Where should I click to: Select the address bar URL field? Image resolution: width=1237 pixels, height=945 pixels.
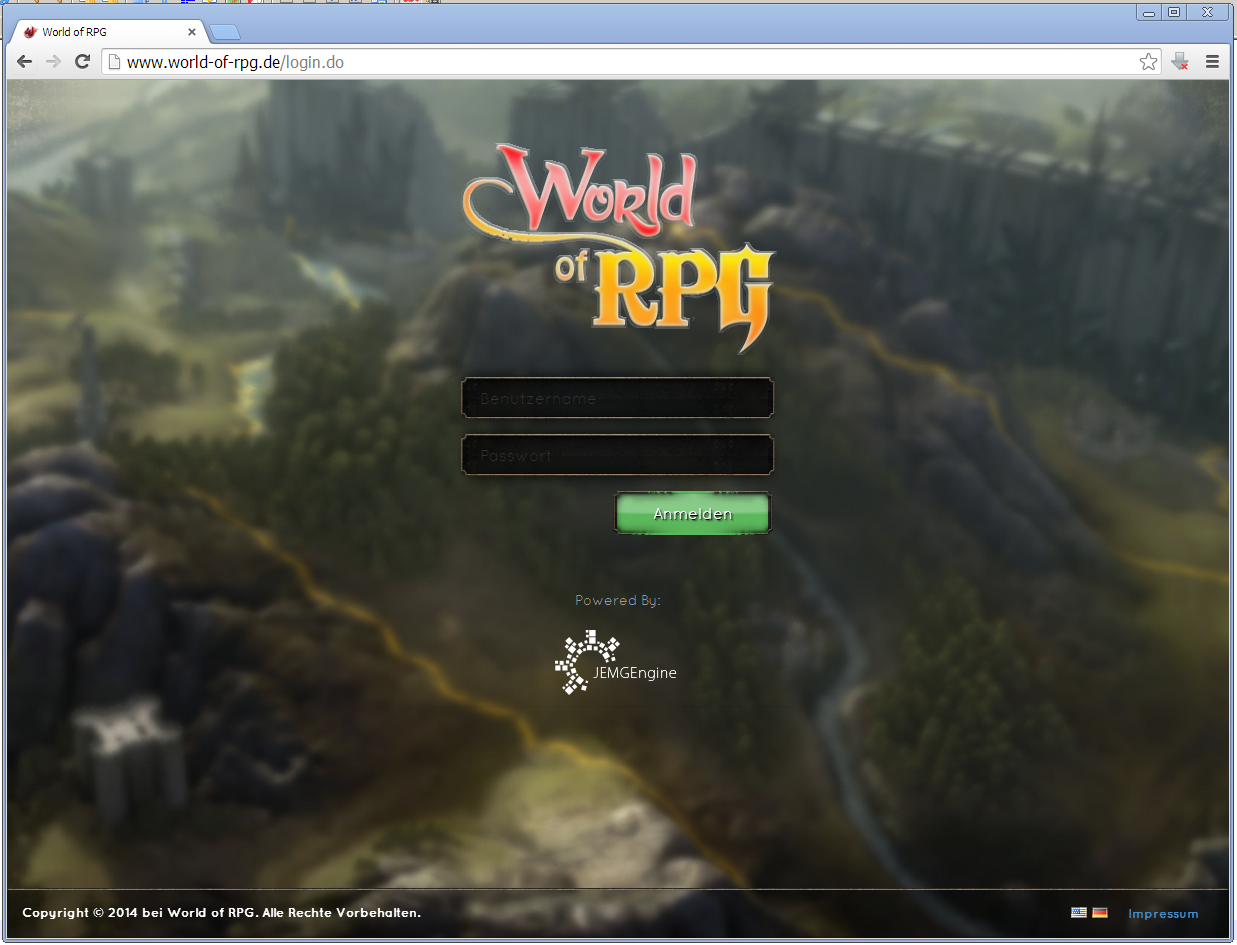632,62
